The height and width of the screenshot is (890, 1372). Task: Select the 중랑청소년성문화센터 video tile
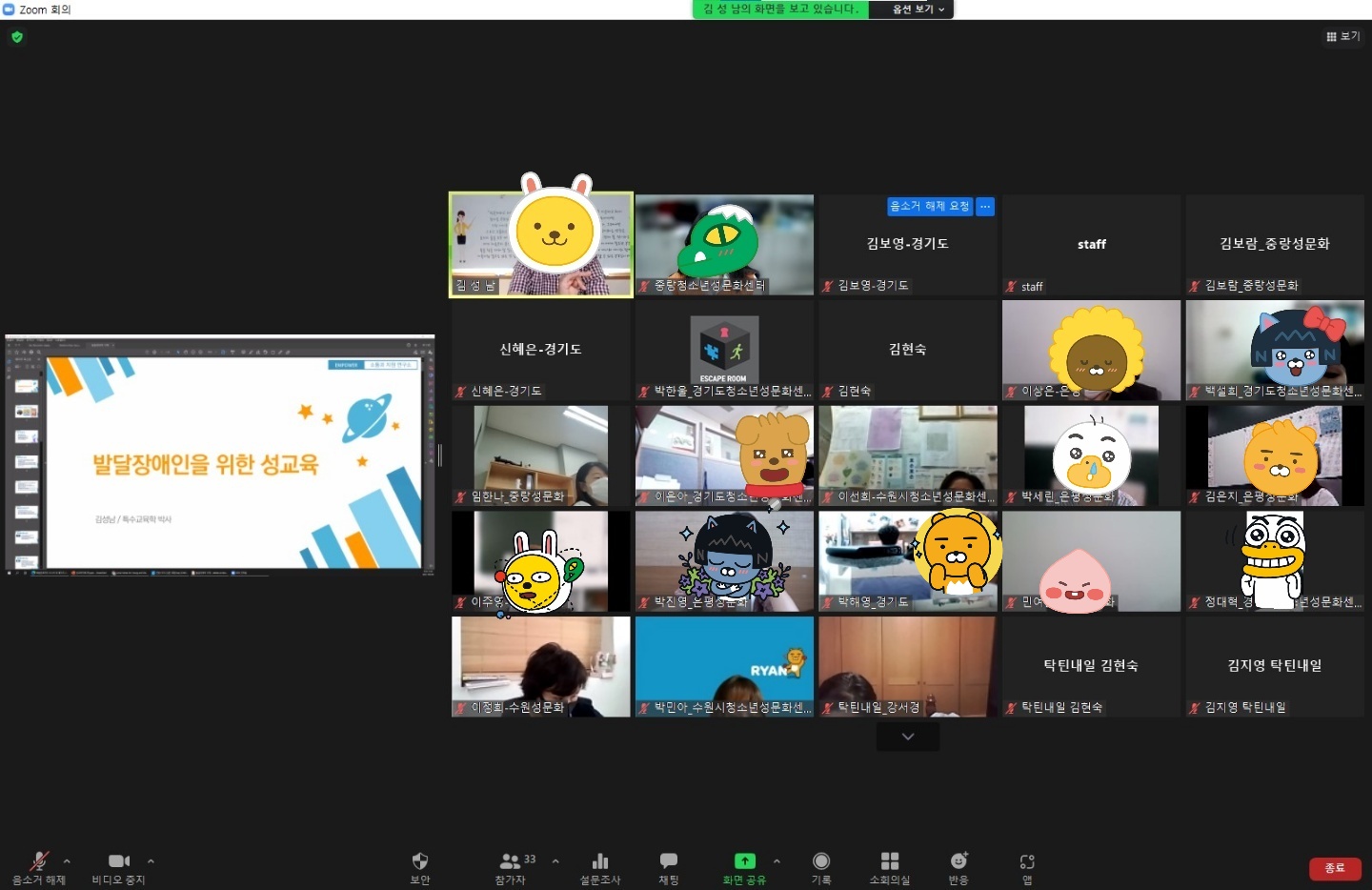click(724, 245)
